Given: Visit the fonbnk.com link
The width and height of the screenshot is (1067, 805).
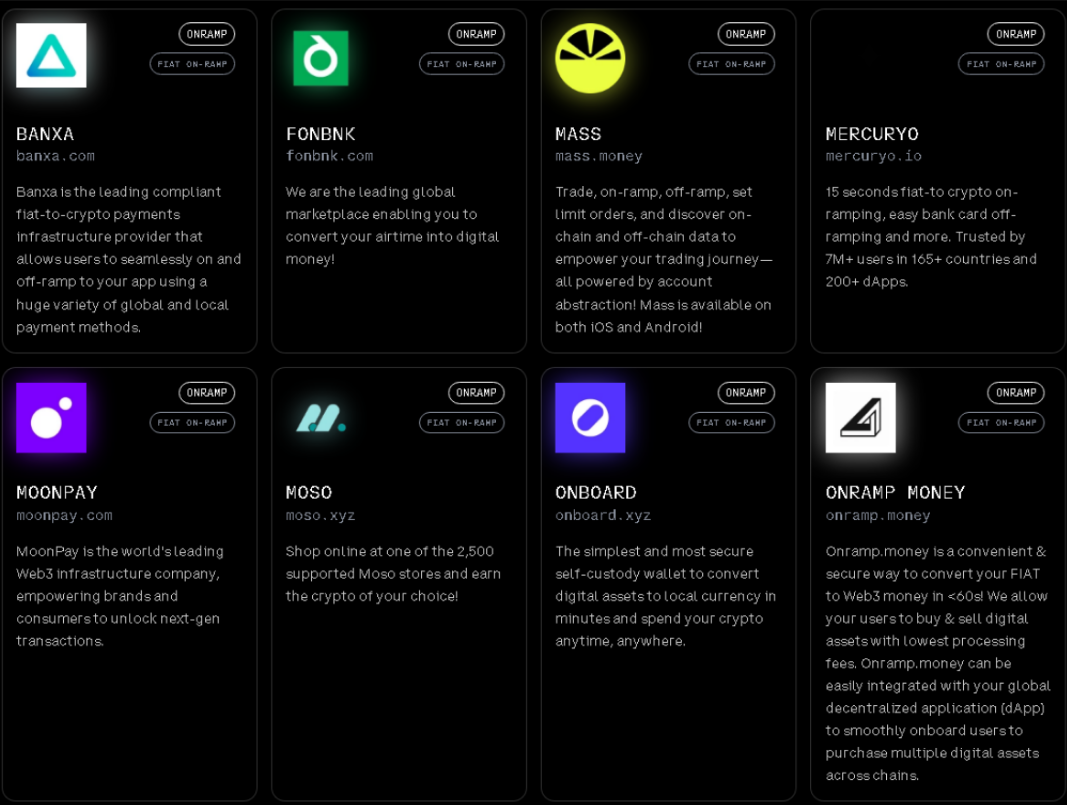Looking at the screenshot, I should 329,156.
